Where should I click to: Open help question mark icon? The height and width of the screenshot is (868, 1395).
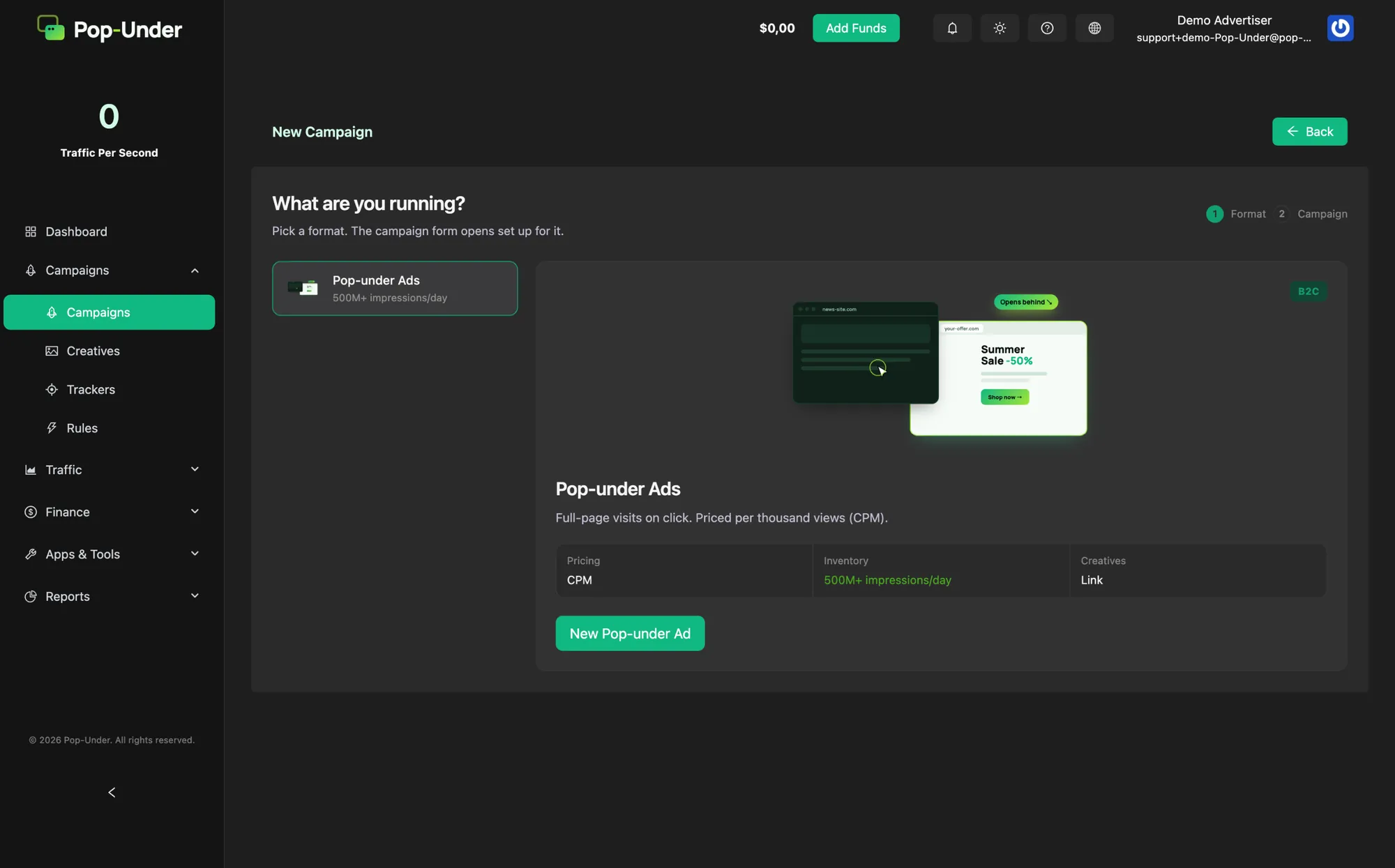[x=1047, y=28]
